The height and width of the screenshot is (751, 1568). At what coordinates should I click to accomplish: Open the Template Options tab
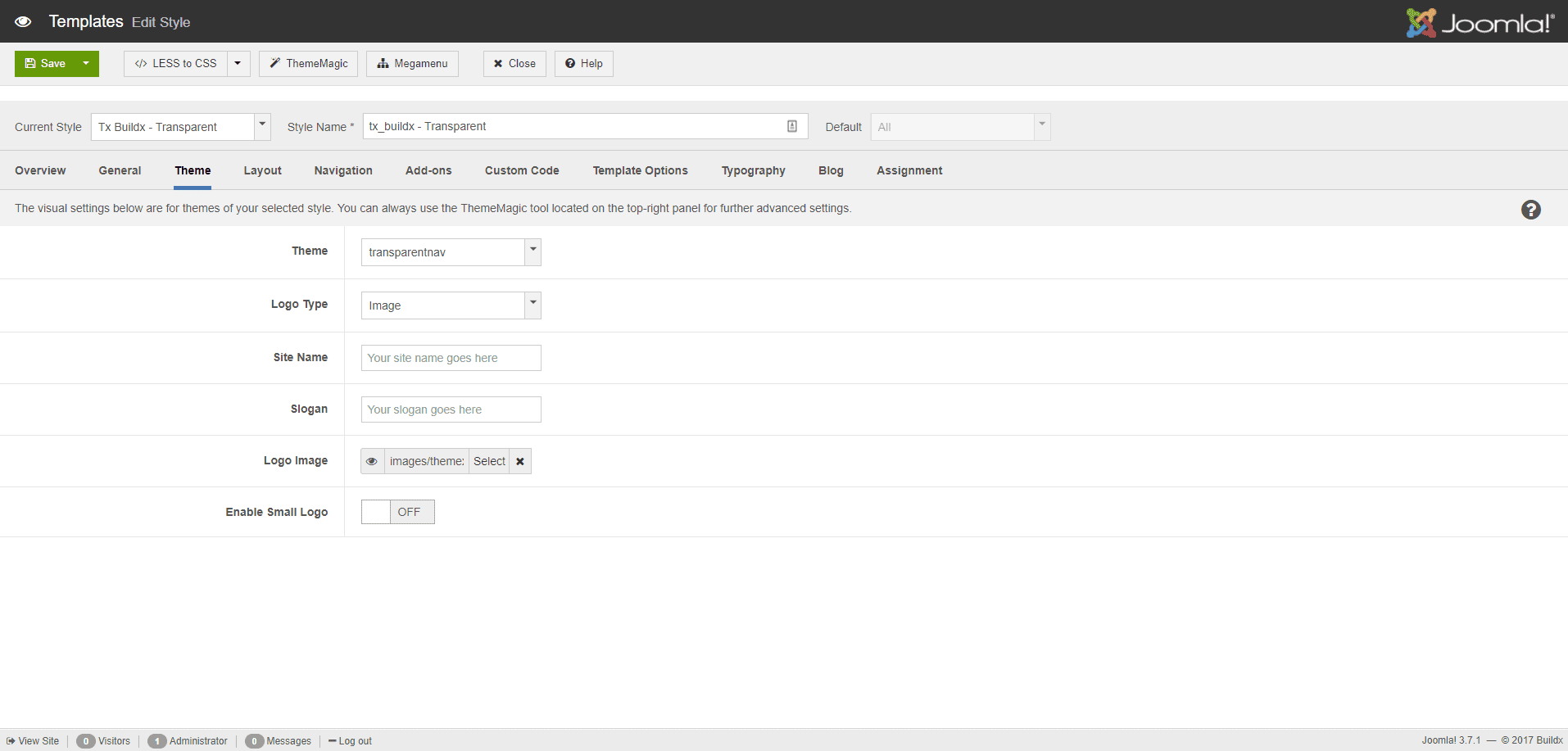point(640,170)
